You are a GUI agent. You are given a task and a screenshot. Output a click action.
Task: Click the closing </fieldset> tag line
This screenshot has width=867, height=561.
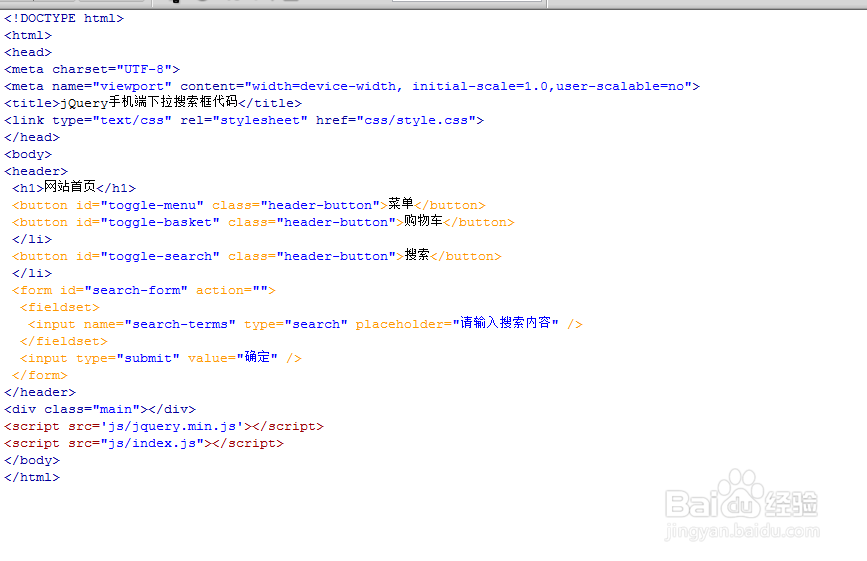64,342
